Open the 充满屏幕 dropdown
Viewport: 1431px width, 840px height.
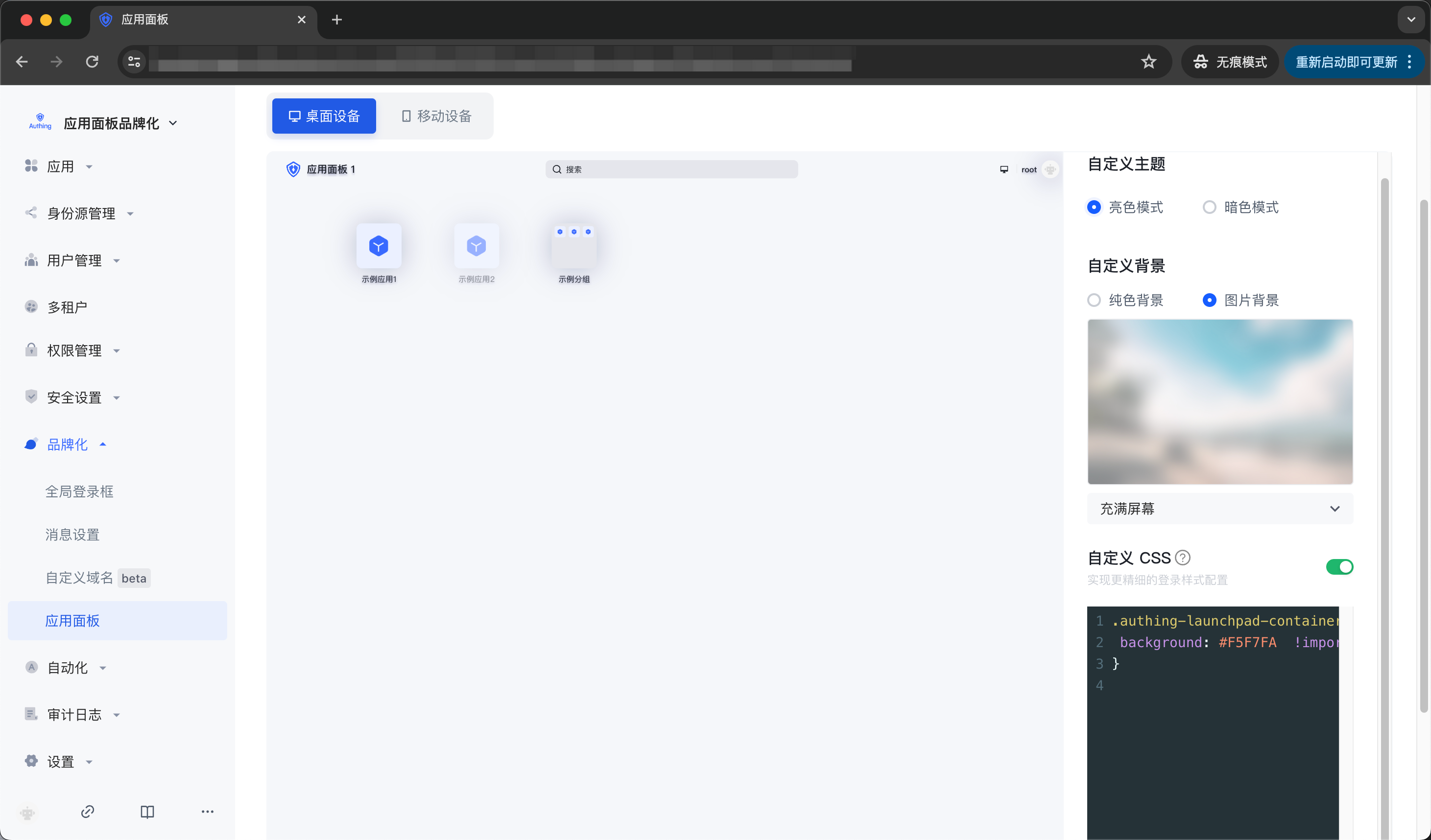[x=1219, y=509]
